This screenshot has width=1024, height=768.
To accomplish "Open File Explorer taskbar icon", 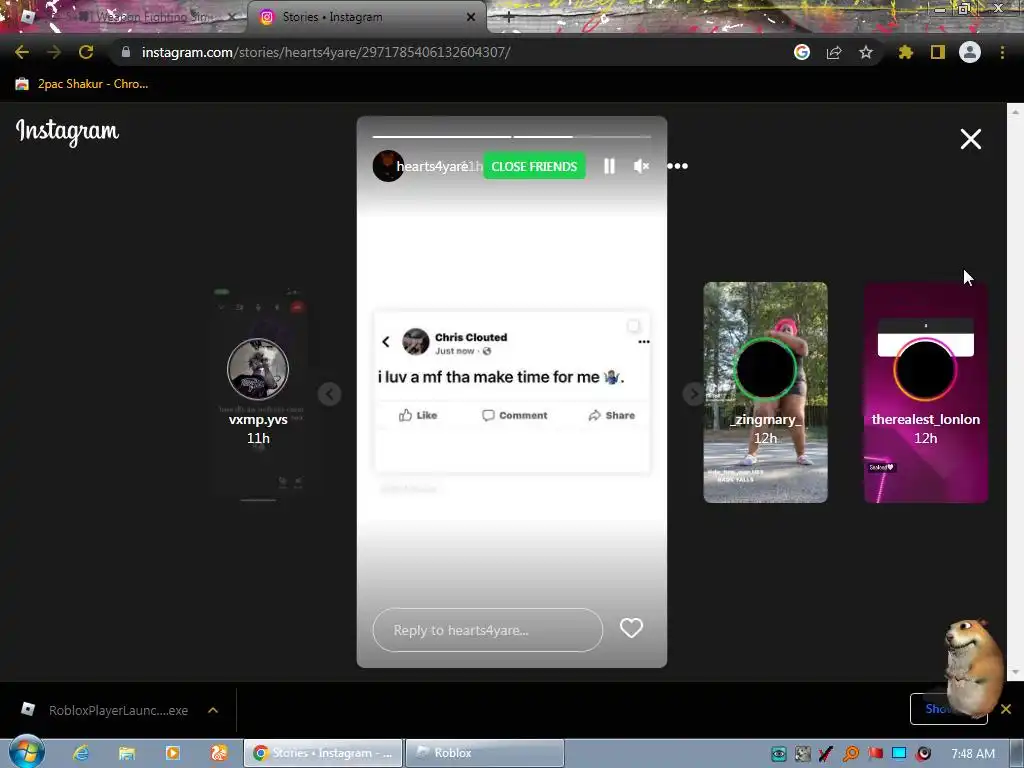I will click(x=127, y=753).
